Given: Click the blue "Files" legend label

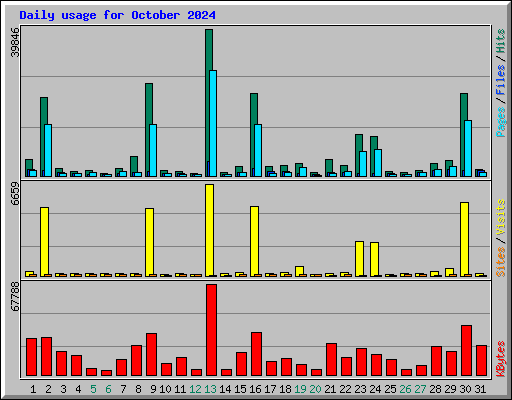Looking at the screenshot, I should (x=501, y=80).
